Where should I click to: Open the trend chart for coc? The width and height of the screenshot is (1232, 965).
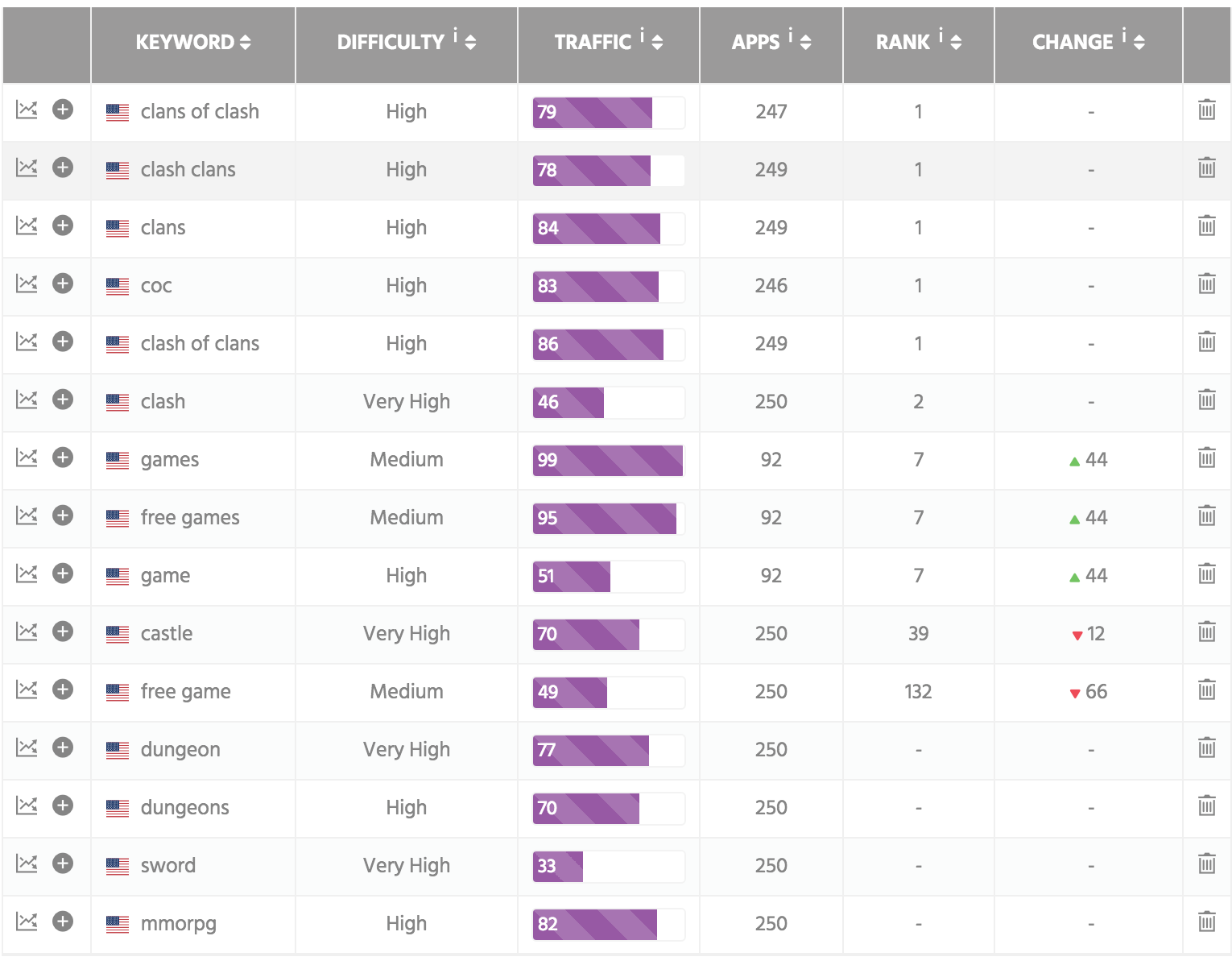pyautogui.click(x=27, y=284)
